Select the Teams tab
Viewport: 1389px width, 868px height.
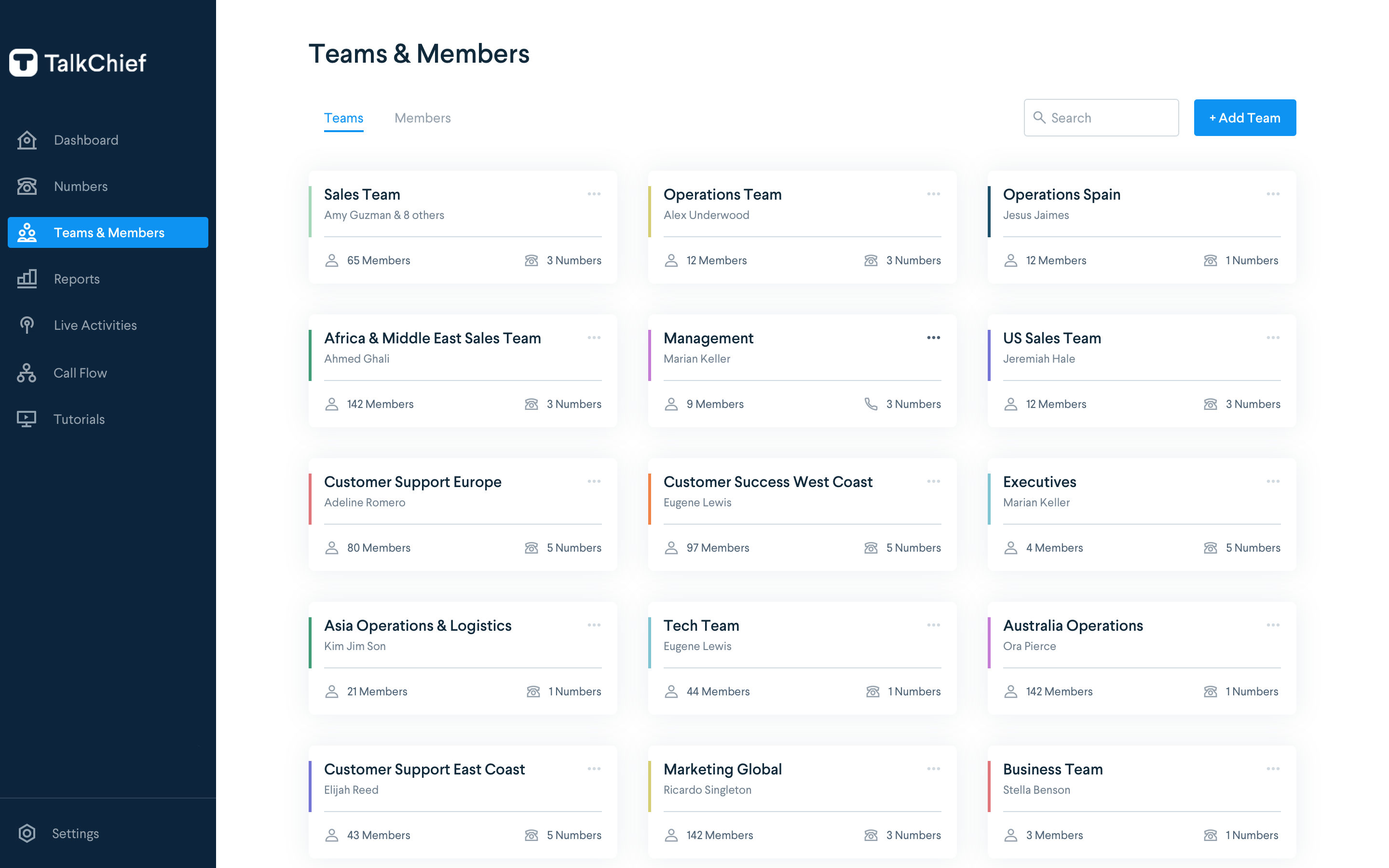point(343,118)
